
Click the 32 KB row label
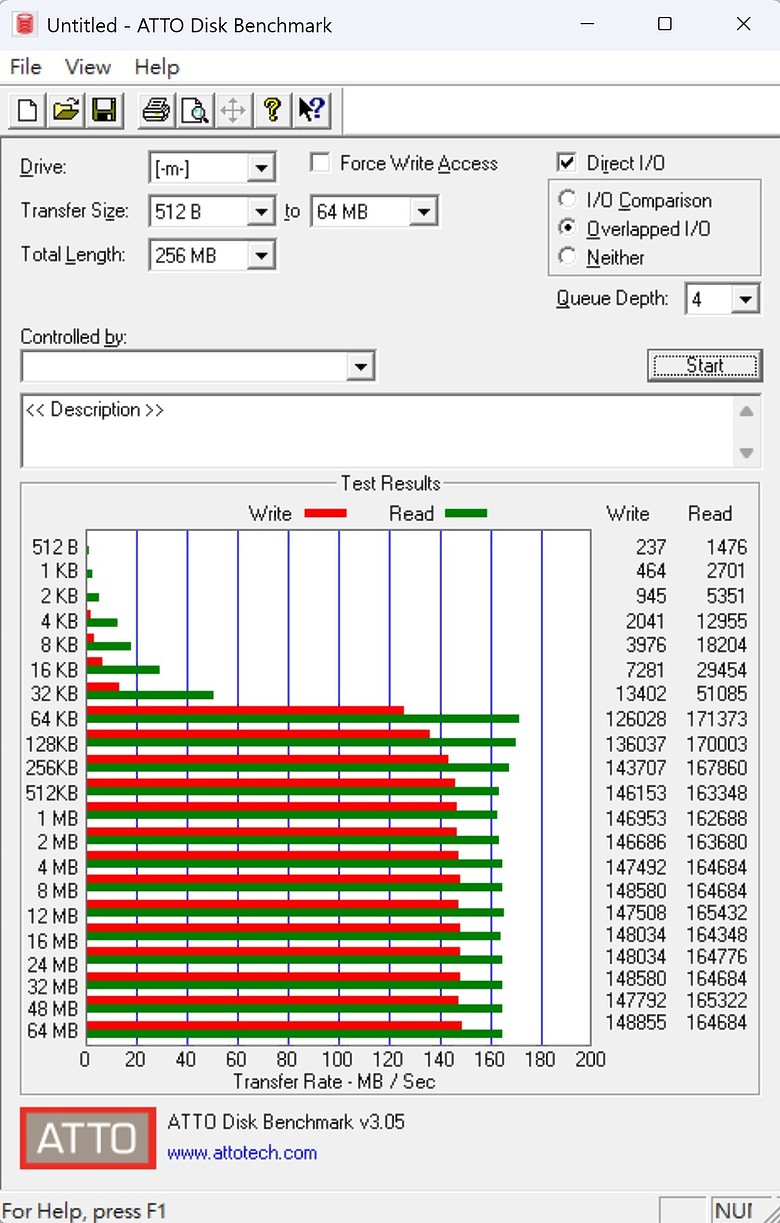click(53, 694)
